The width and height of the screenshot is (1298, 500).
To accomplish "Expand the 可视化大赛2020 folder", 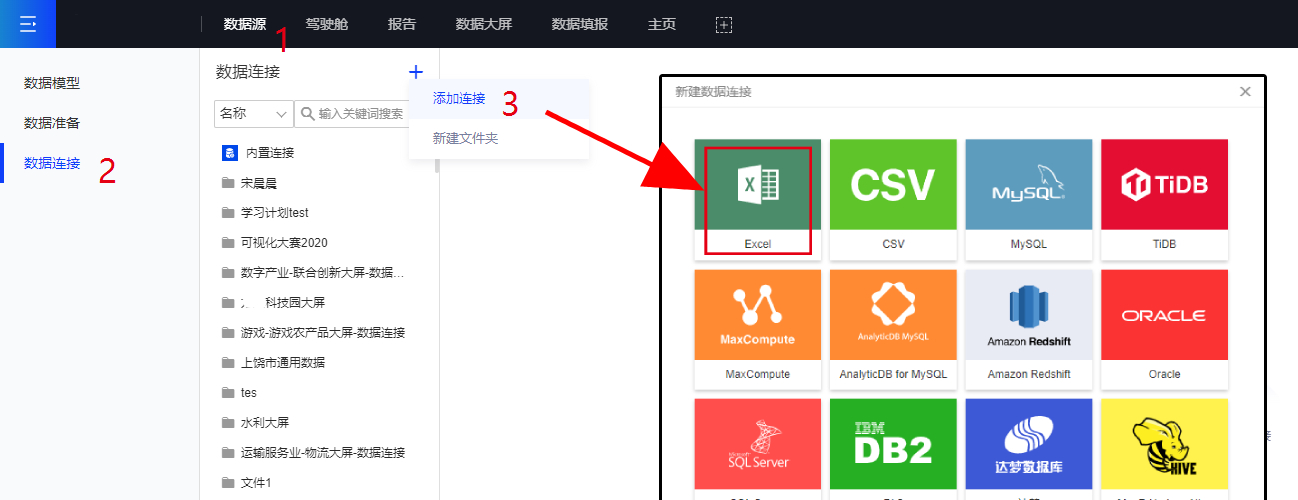I will [x=284, y=243].
